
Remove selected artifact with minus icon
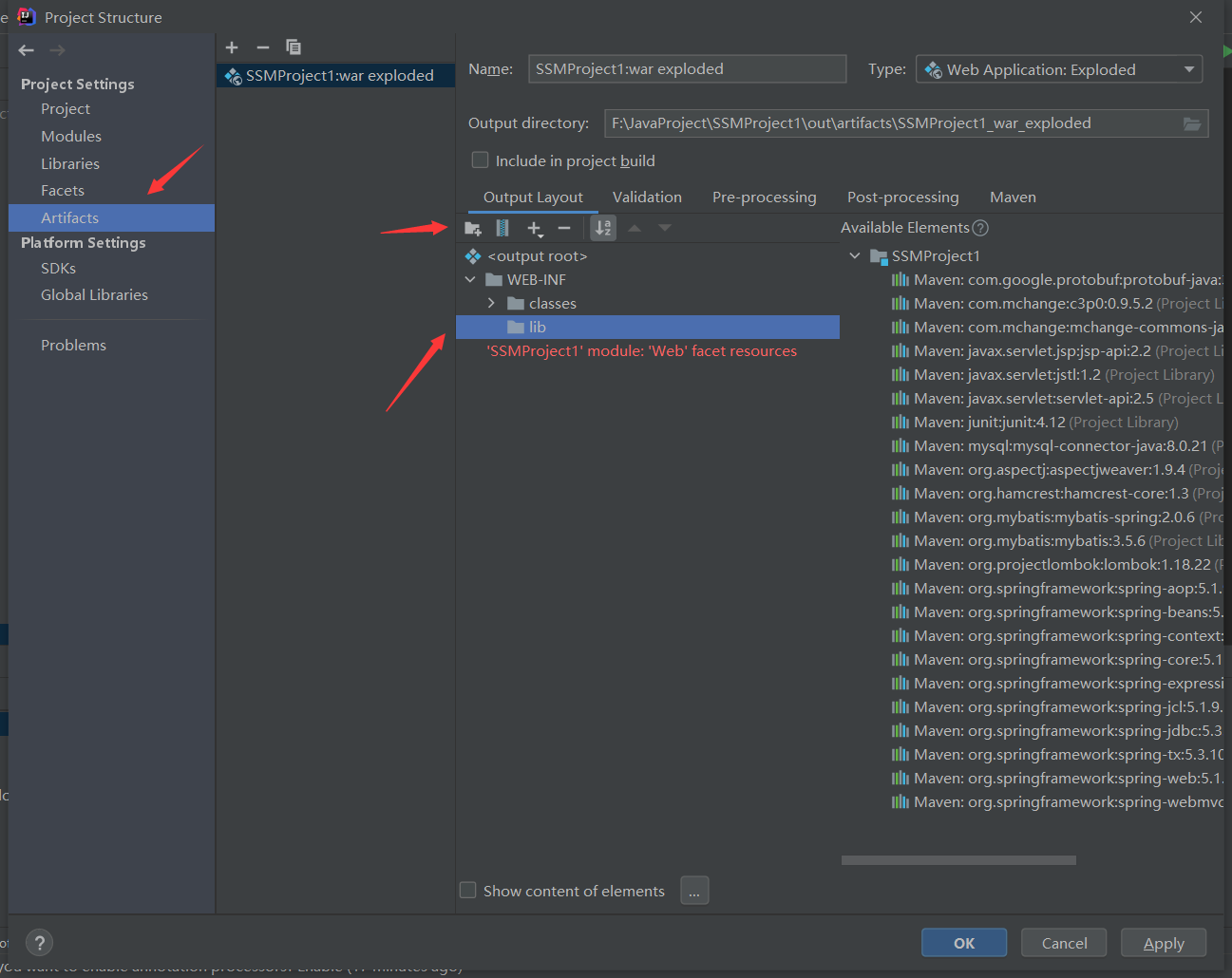pyautogui.click(x=263, y=47)
